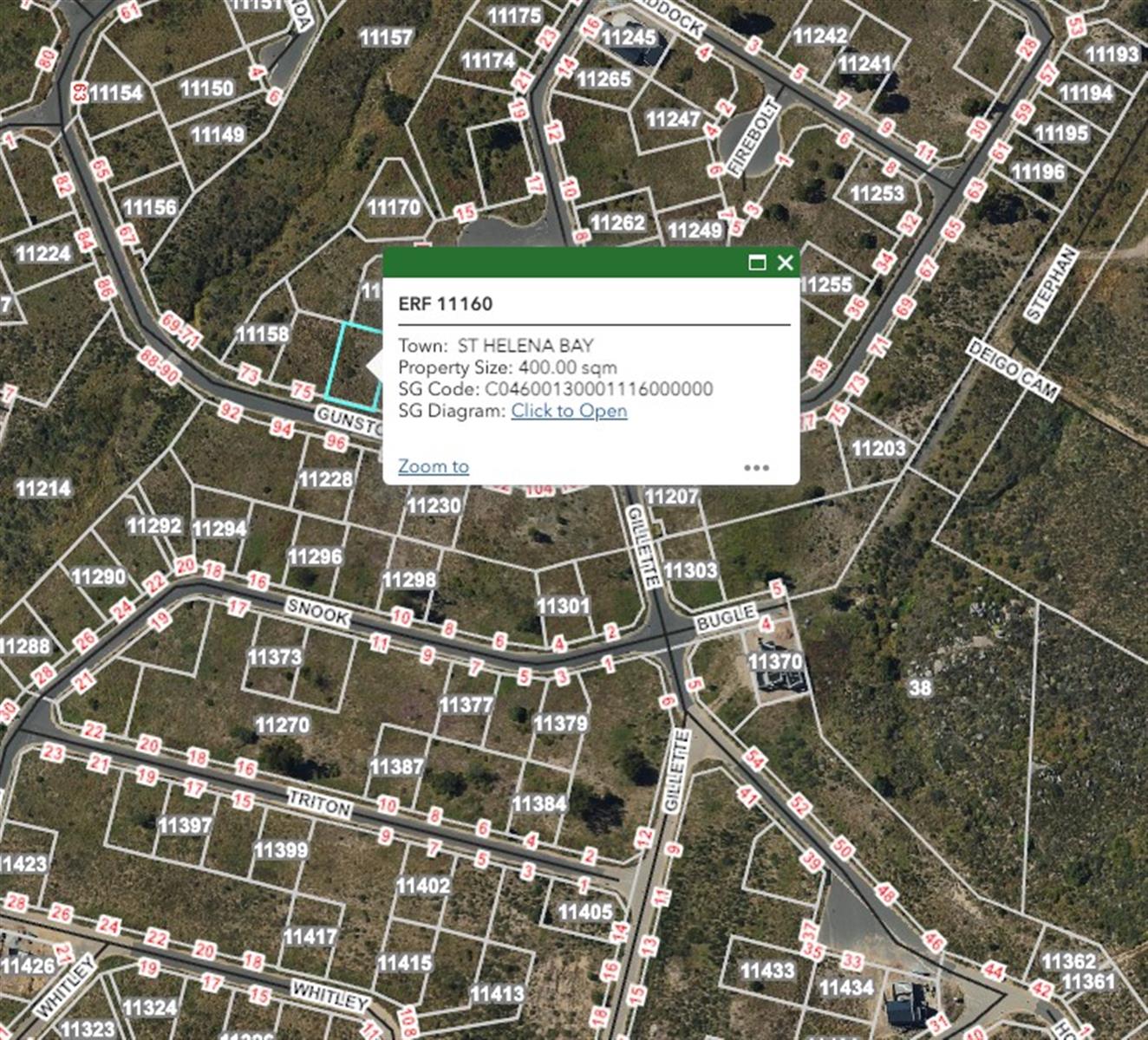Select erf 11433 on the map
The image size is (1148, 1040).
767,970
